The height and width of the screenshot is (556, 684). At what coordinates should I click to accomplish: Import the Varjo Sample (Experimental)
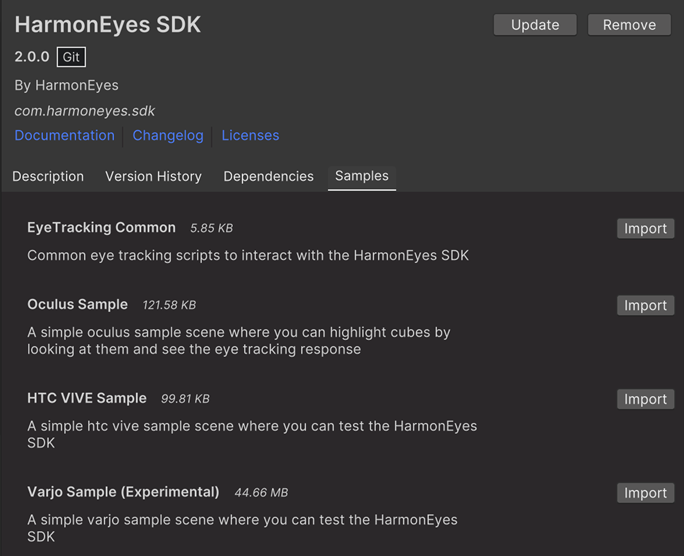click(x=645, y=493)
